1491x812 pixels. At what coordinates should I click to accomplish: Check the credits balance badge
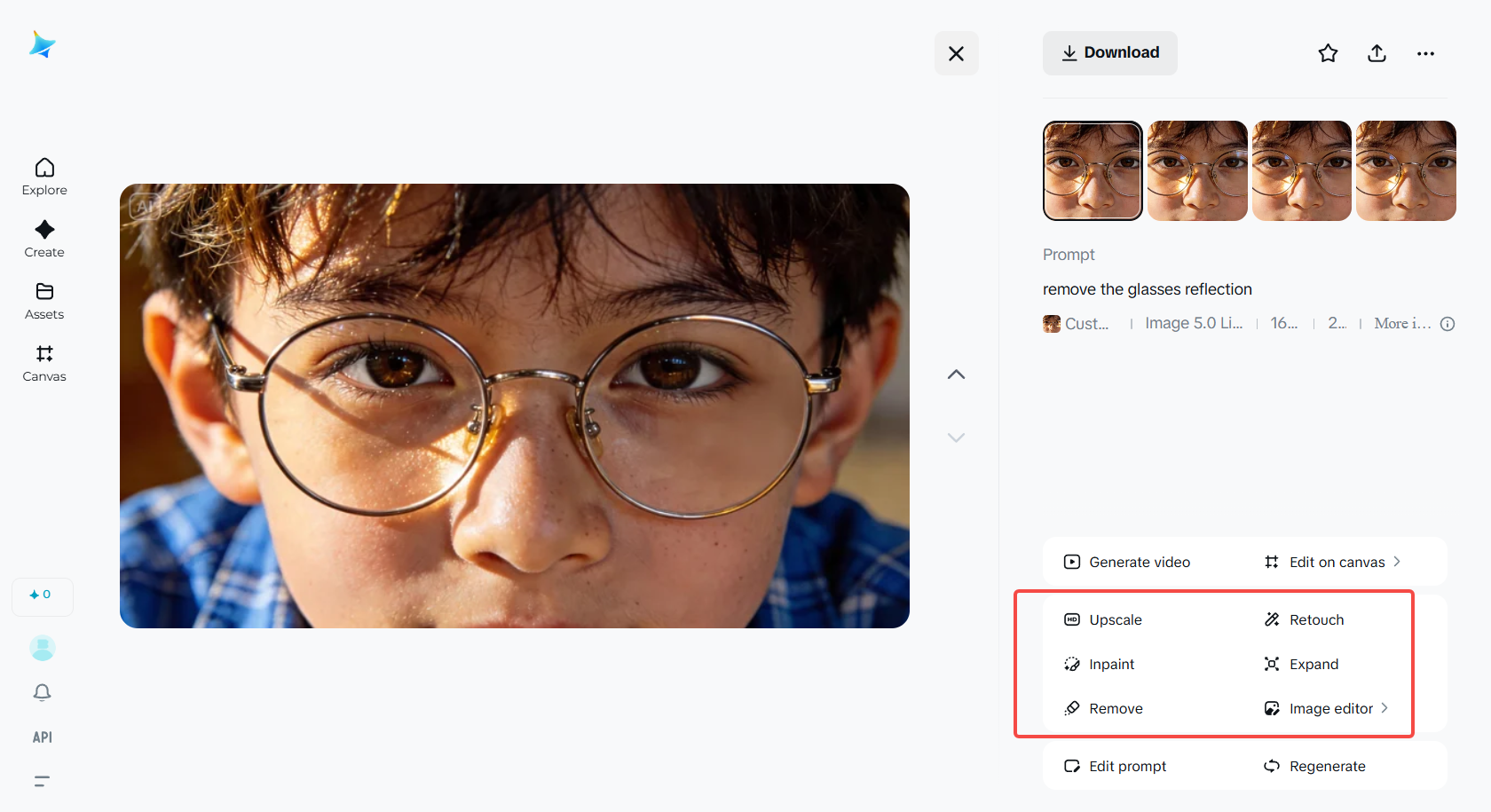(42, 595)
